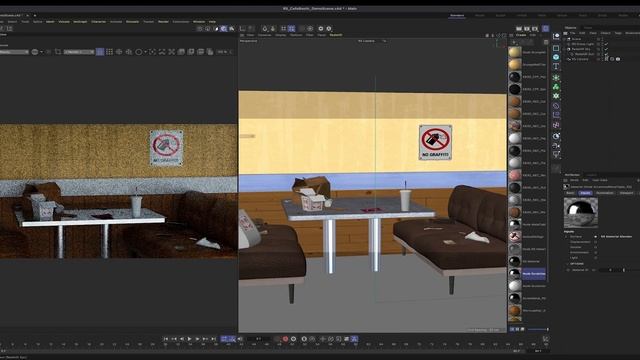The image size is (640, 360).
Task: Toggle the Redshift Sky enable checkmark
Action: tap(607, 49)
